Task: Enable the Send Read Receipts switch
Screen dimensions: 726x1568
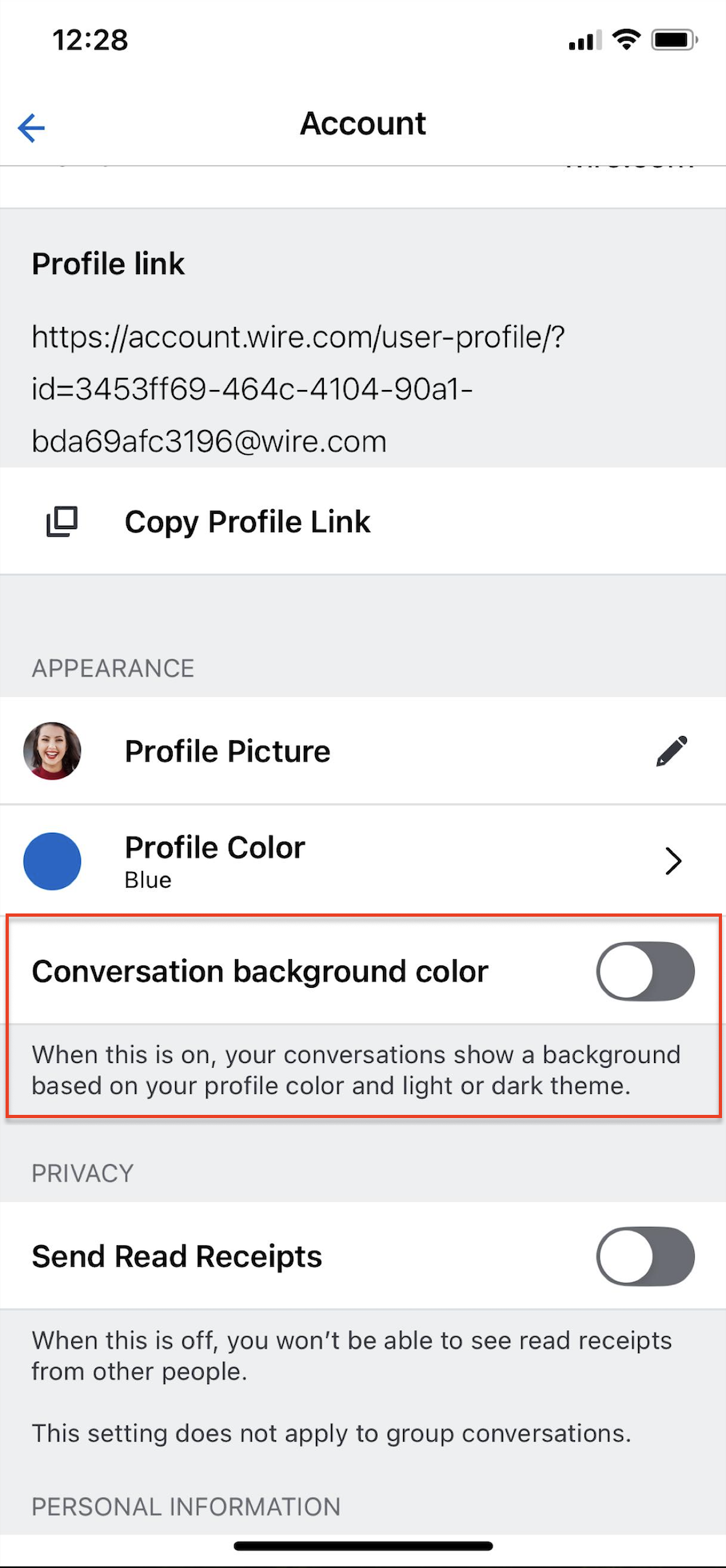Action: pos(645,1256)
